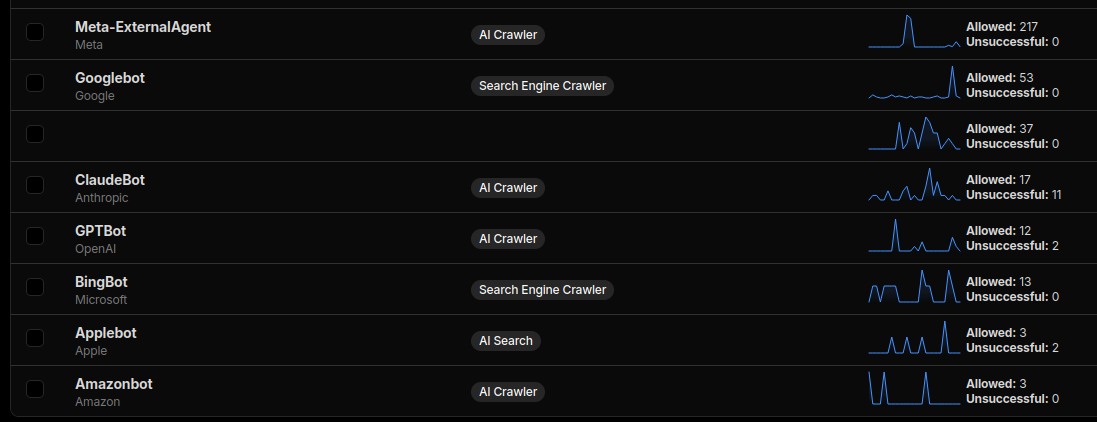
Task: Open the Googlebot entry name
Action: [x=110, y=78]
